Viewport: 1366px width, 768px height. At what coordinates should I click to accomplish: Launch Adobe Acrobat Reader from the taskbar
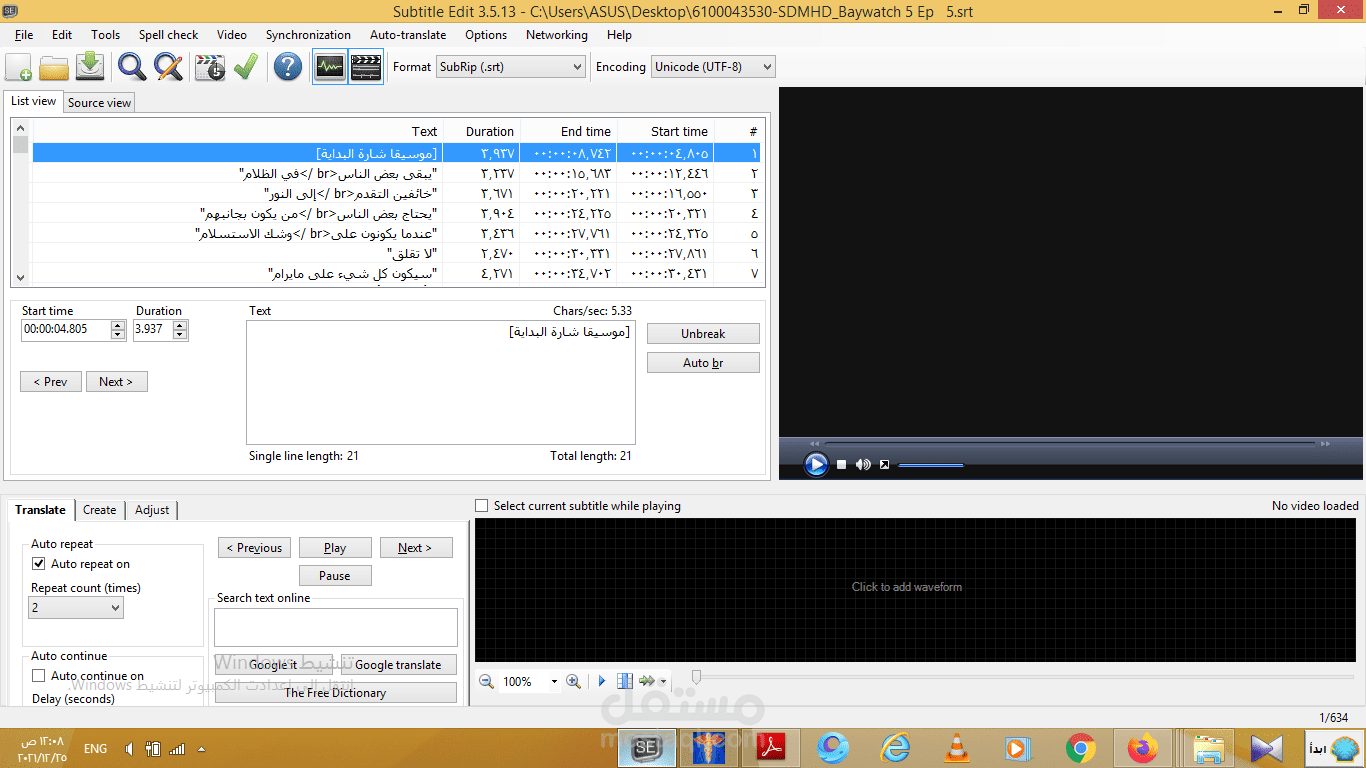[772, 747]
